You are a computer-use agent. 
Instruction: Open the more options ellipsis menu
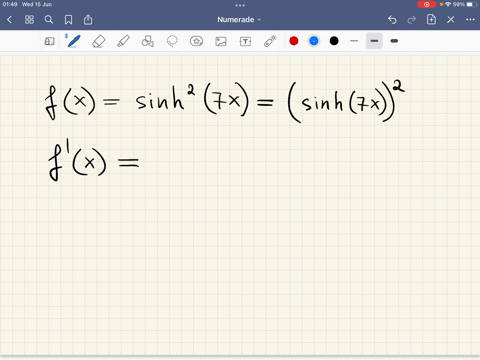coord(470,20)
